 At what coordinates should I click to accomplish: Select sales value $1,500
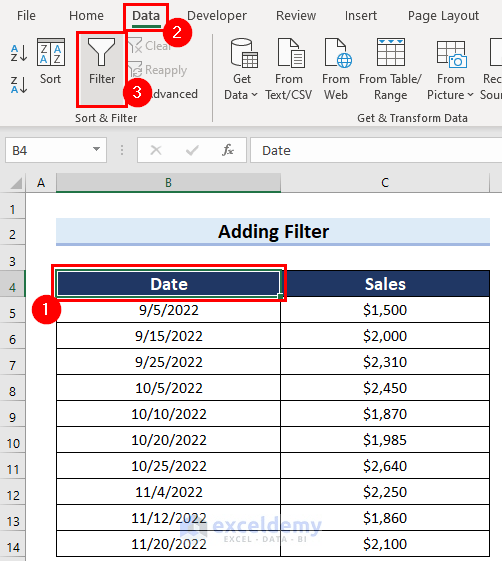click(385, 310)
